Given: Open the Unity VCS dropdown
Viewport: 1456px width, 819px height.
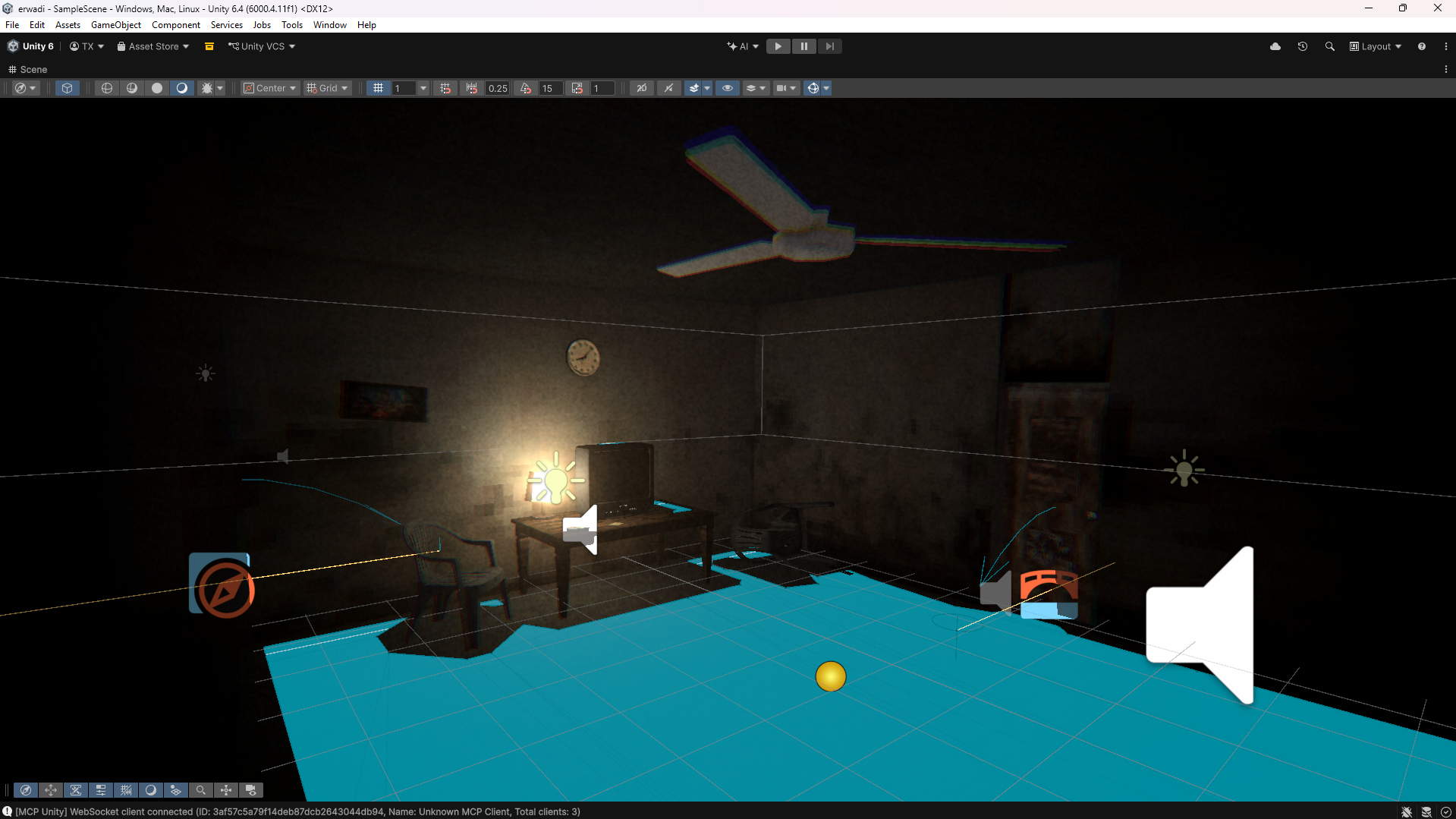Looking at the screenshot, I should (262, 46).
